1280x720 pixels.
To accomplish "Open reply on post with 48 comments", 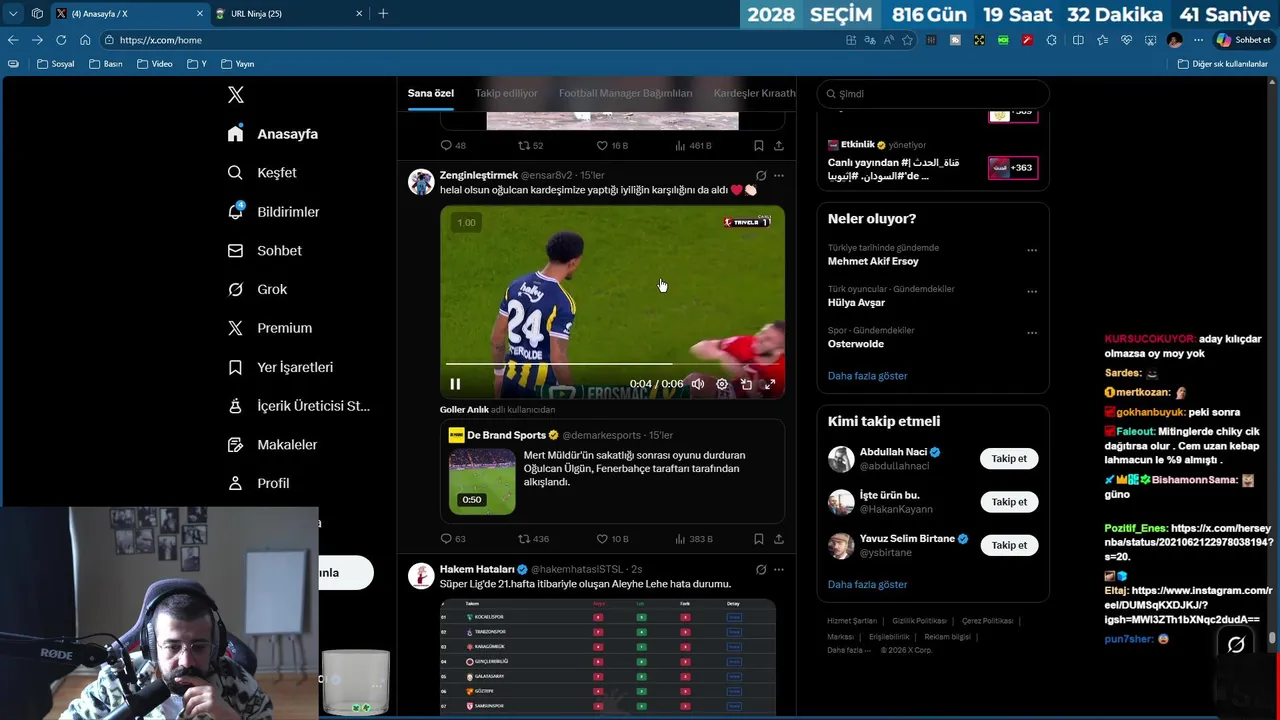I will (453, 146).
